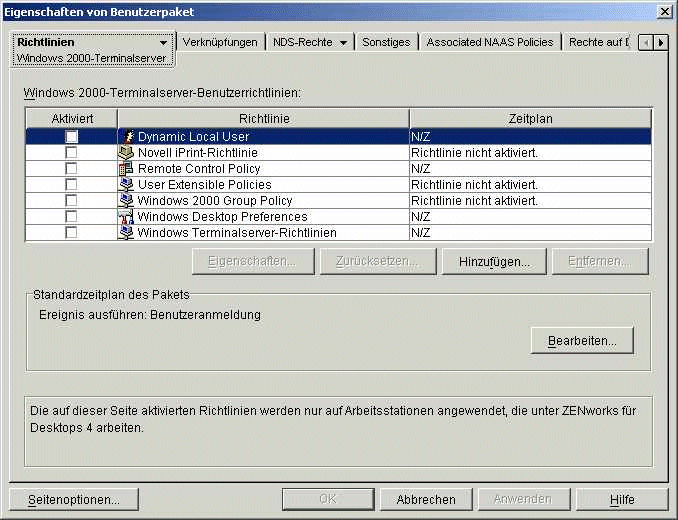Screen dimensions: 678x520
Task: Open the Associated NAAS Policies tab
Action: (x=489, y=43)
